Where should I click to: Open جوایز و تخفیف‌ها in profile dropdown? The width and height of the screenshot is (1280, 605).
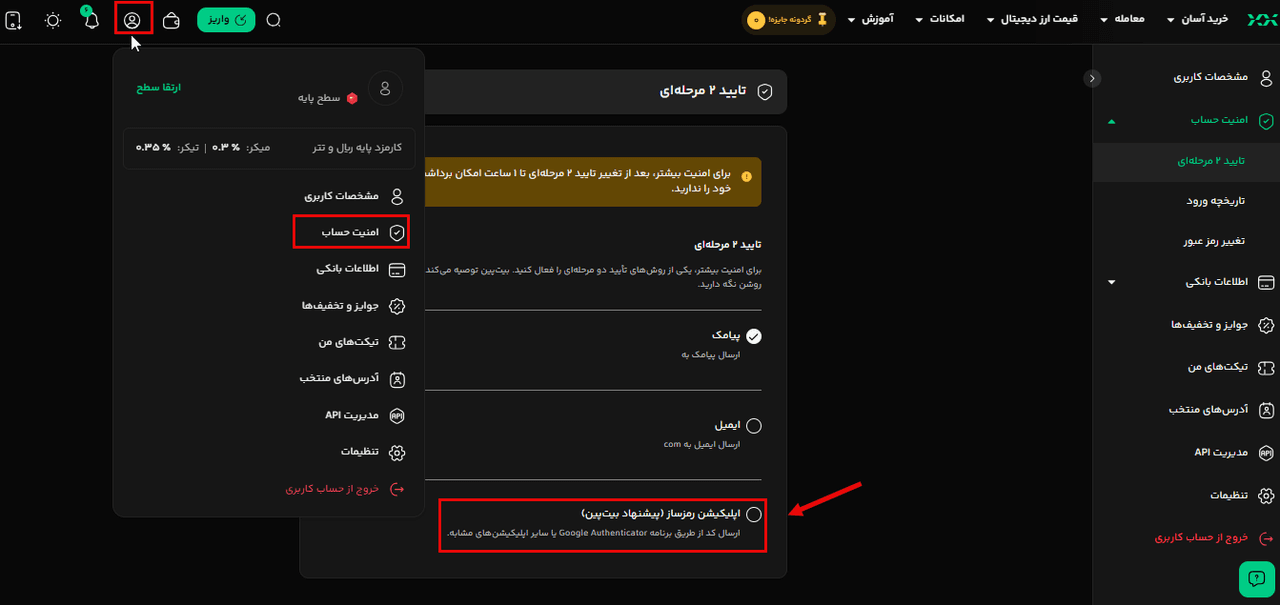coord(354,306)
